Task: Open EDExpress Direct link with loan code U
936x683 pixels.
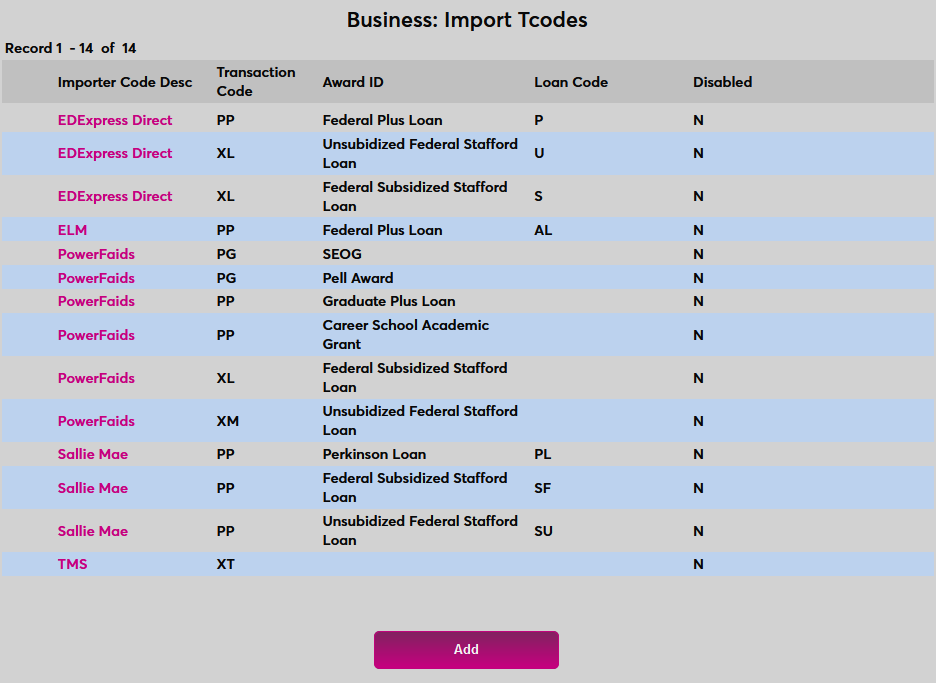Action: pyautogui.click(x=115, y=153)
